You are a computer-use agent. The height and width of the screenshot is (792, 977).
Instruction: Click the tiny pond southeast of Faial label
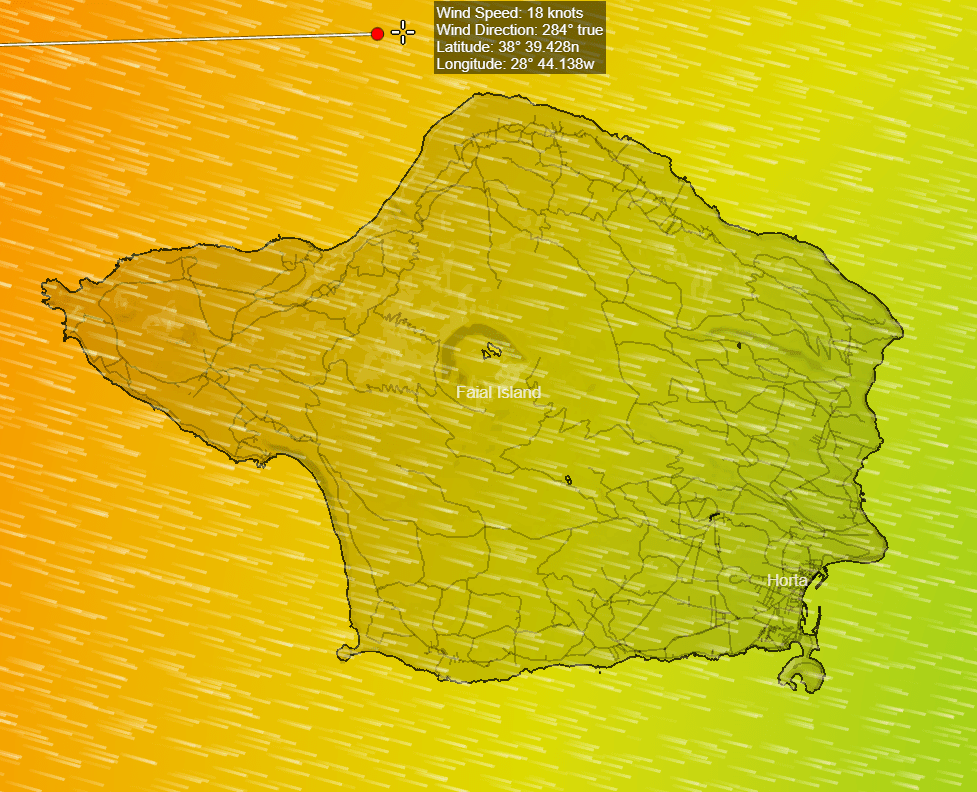(x=568, y=482)
